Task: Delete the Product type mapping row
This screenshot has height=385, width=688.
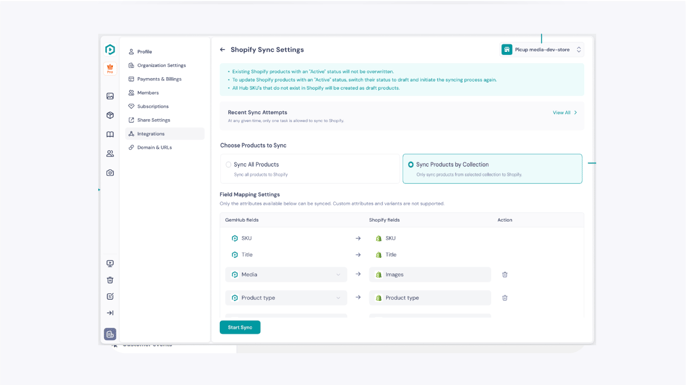Action: point(505,298)
